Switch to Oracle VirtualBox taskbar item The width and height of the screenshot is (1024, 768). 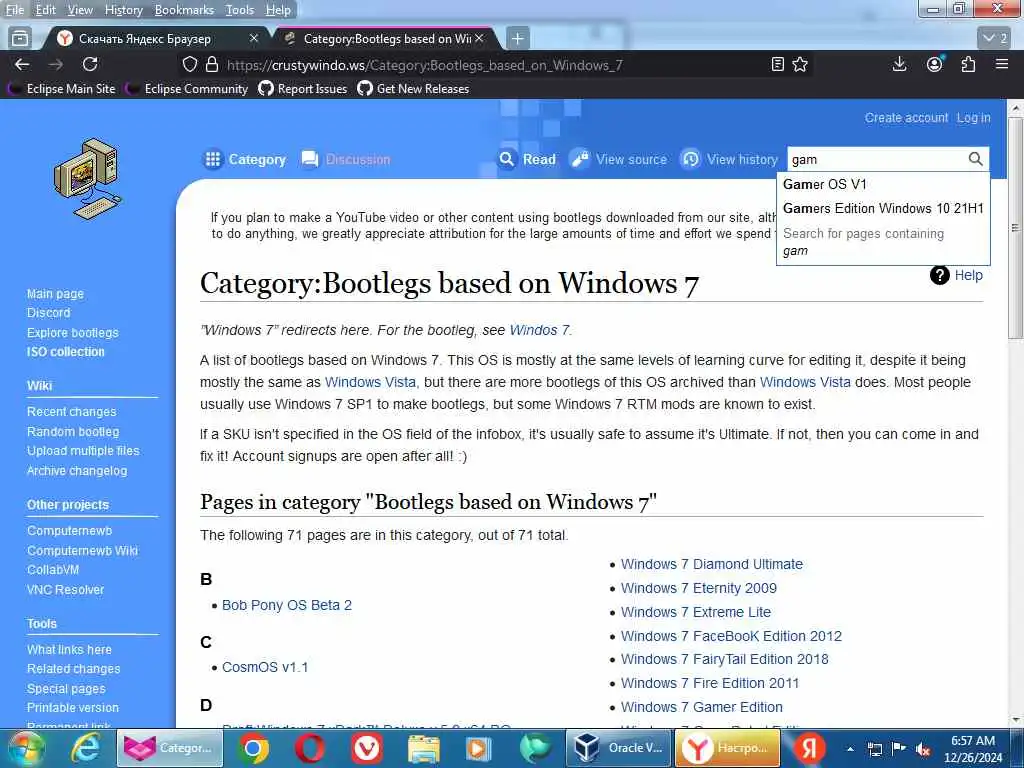coord(618,748)
